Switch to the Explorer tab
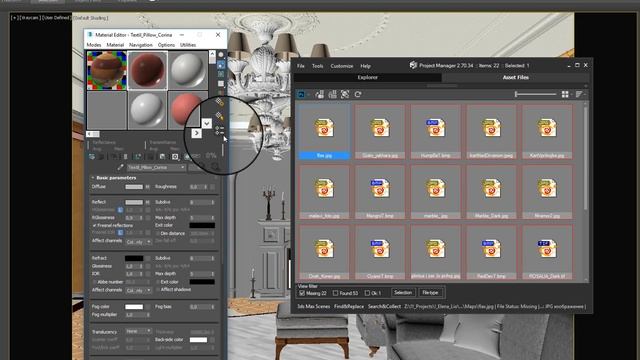Image resolution: width=640 pixels, height=360 pixels. pos(368,78)
